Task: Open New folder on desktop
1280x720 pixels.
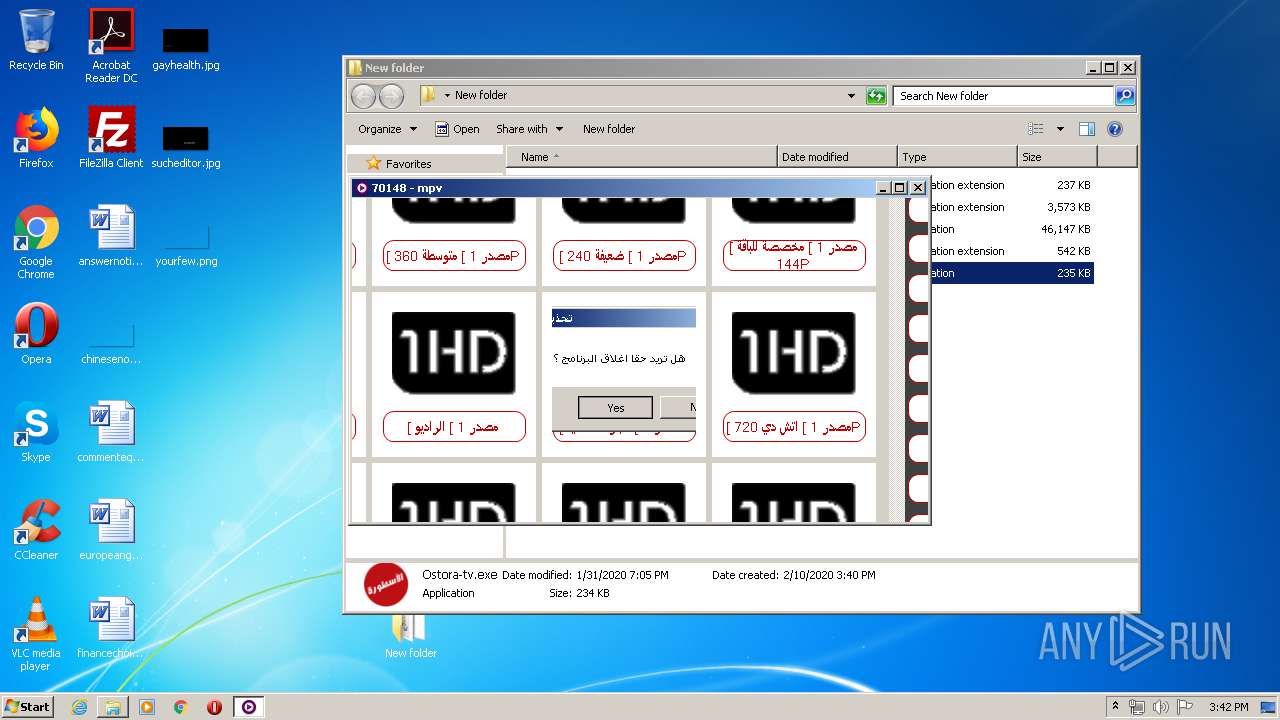Action: 410,636
